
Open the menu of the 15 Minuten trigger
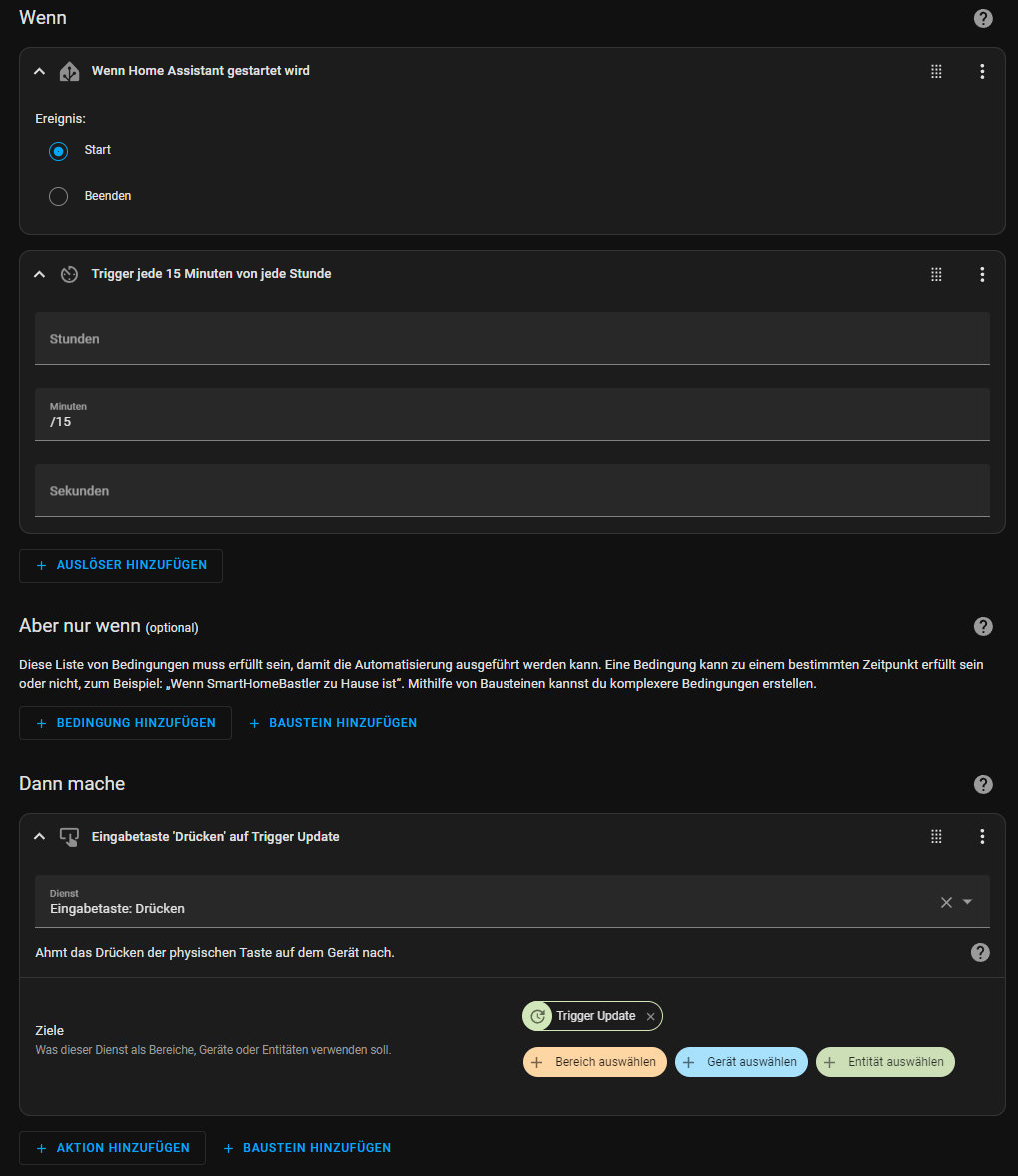coord(982,275)
